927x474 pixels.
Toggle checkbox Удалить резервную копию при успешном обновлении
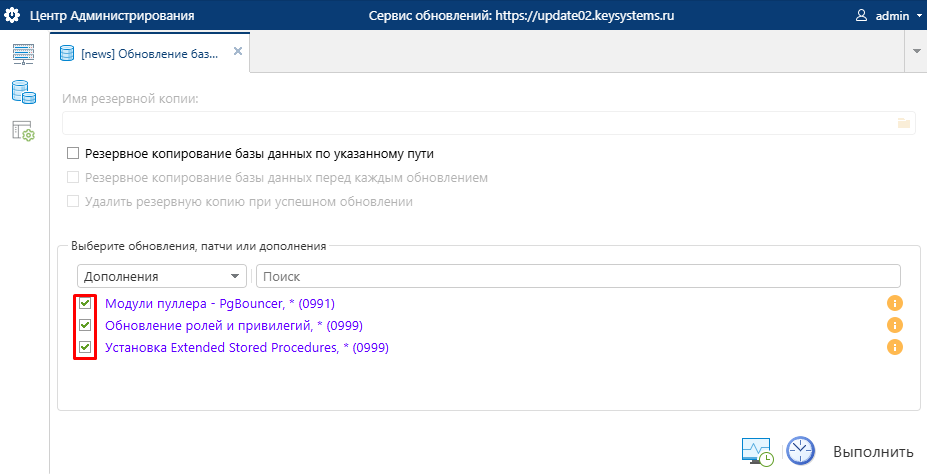[73, 202]
